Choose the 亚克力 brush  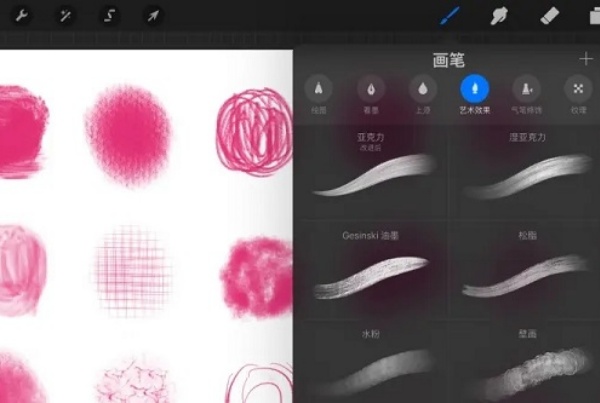(372, 173)
